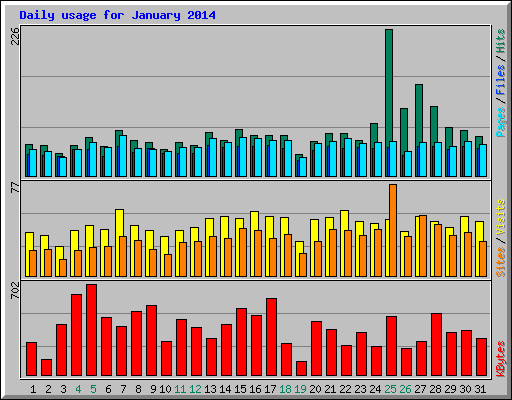
Task: Click the 'Daily usage for January 2014' title
Action: click(x=117, y=15)
